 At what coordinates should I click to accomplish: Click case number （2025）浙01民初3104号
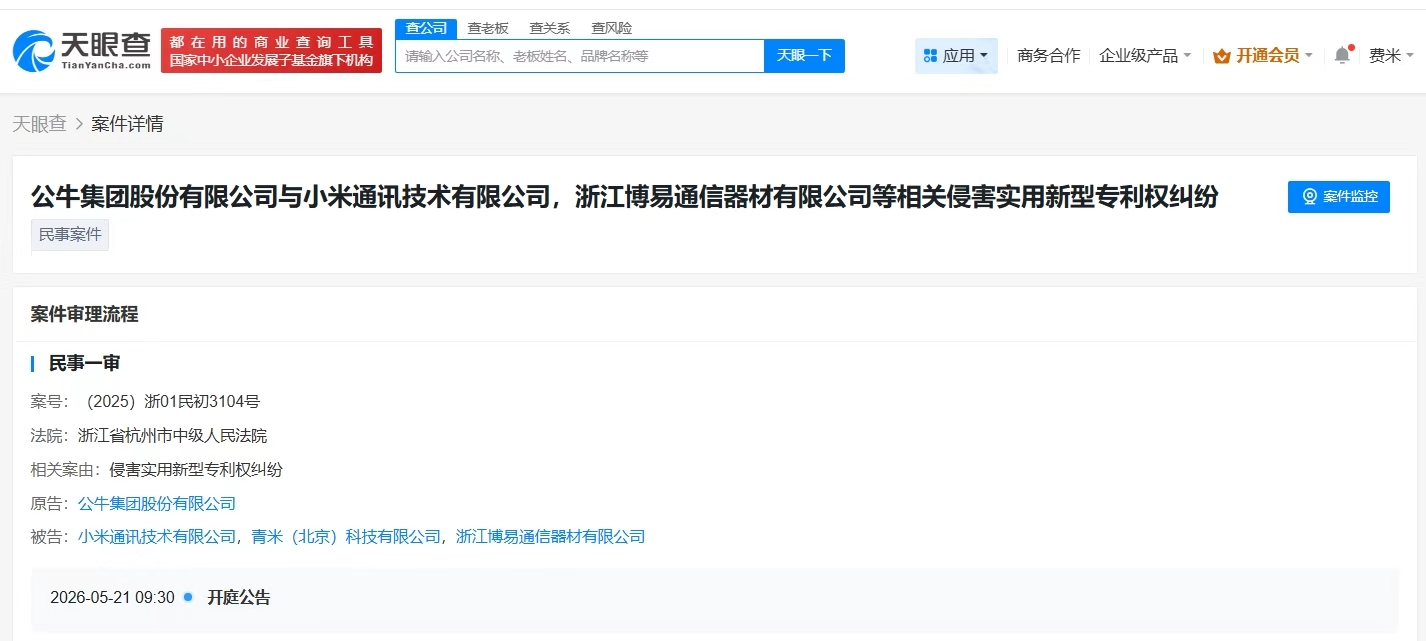(x=170, y=402)
